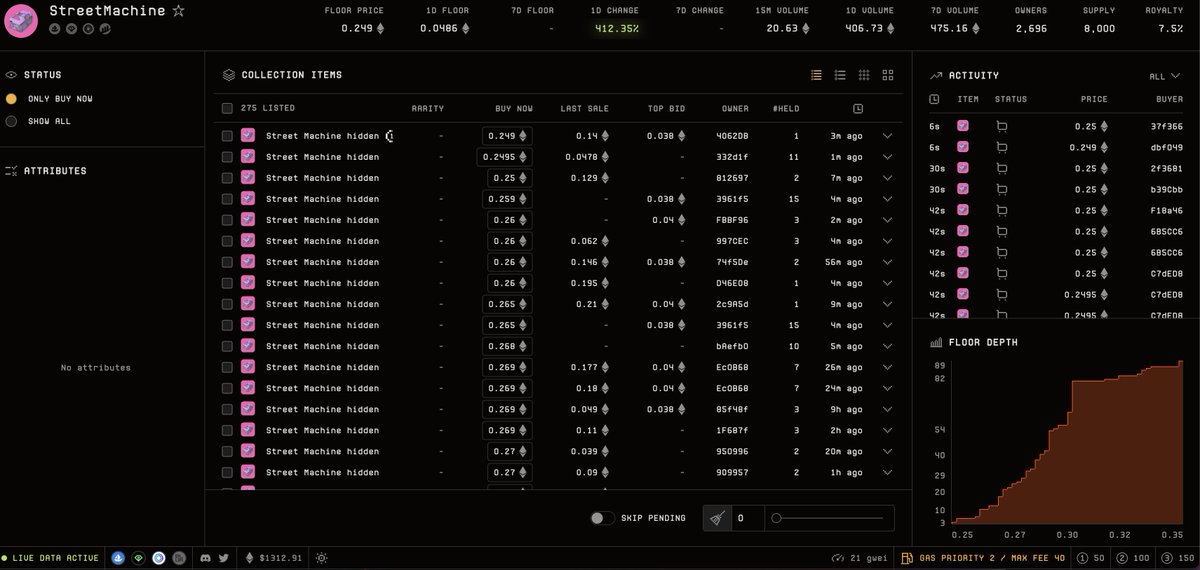Sort by the Last Sale column header
Image resolution: width=1200 pixels, height=570 pixels.
pyautogui.click(x=584, y=108)
